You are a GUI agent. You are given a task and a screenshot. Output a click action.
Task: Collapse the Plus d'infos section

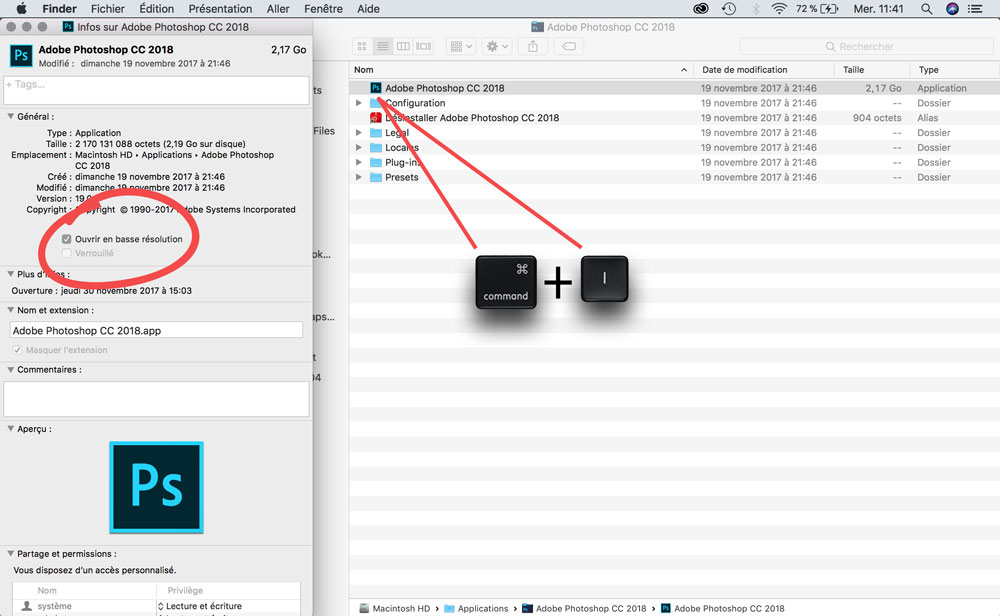click(x=10, y=274)
